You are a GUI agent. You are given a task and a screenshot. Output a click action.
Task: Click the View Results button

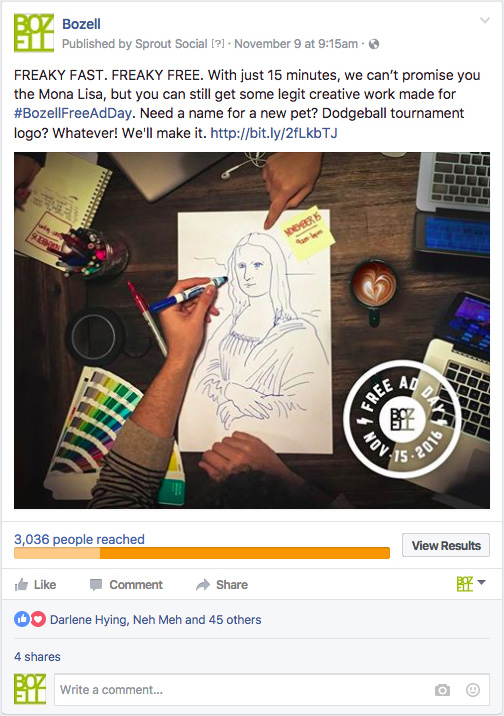(x=446, y=545)
